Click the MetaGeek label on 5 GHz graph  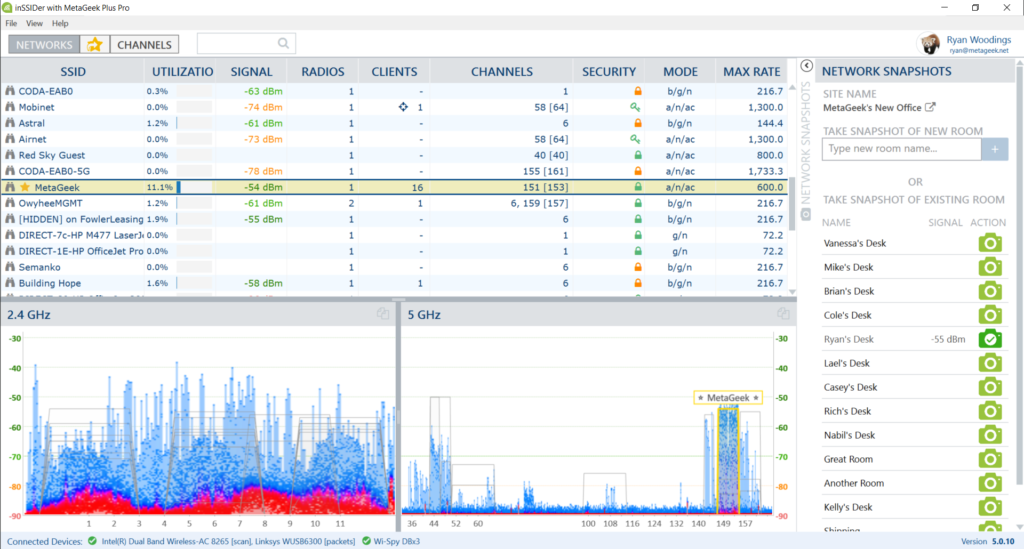pyautogui.click(x=728, y=398)
